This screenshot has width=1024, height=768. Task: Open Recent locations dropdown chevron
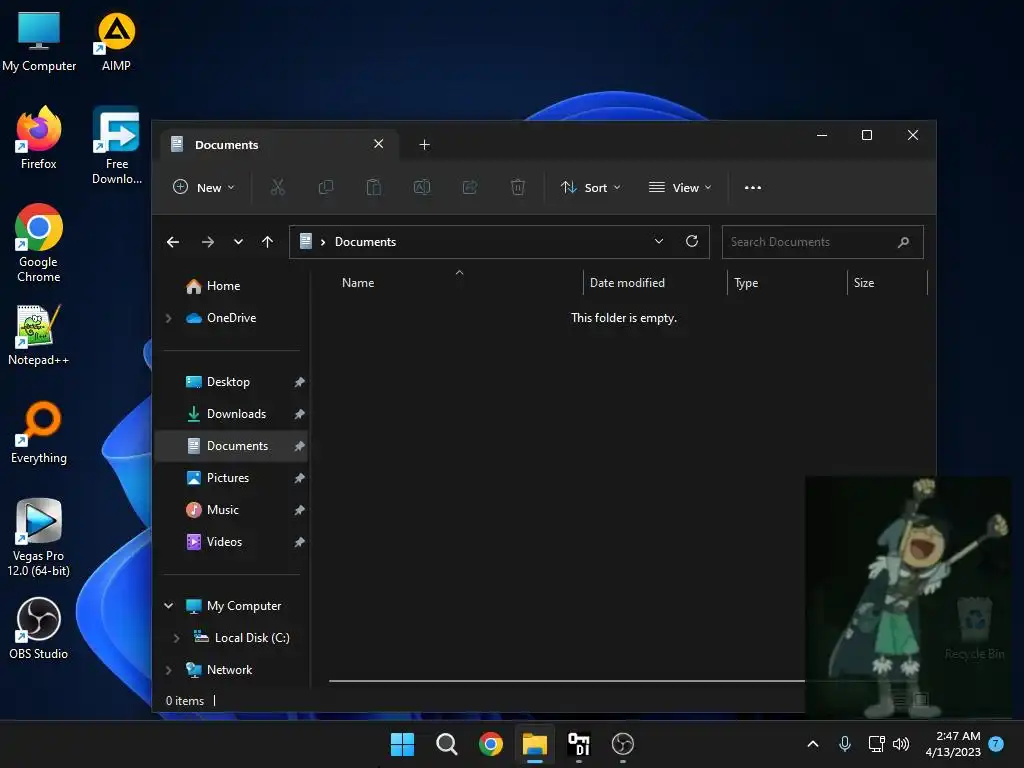pyautogui.click(x=238, y=242)
